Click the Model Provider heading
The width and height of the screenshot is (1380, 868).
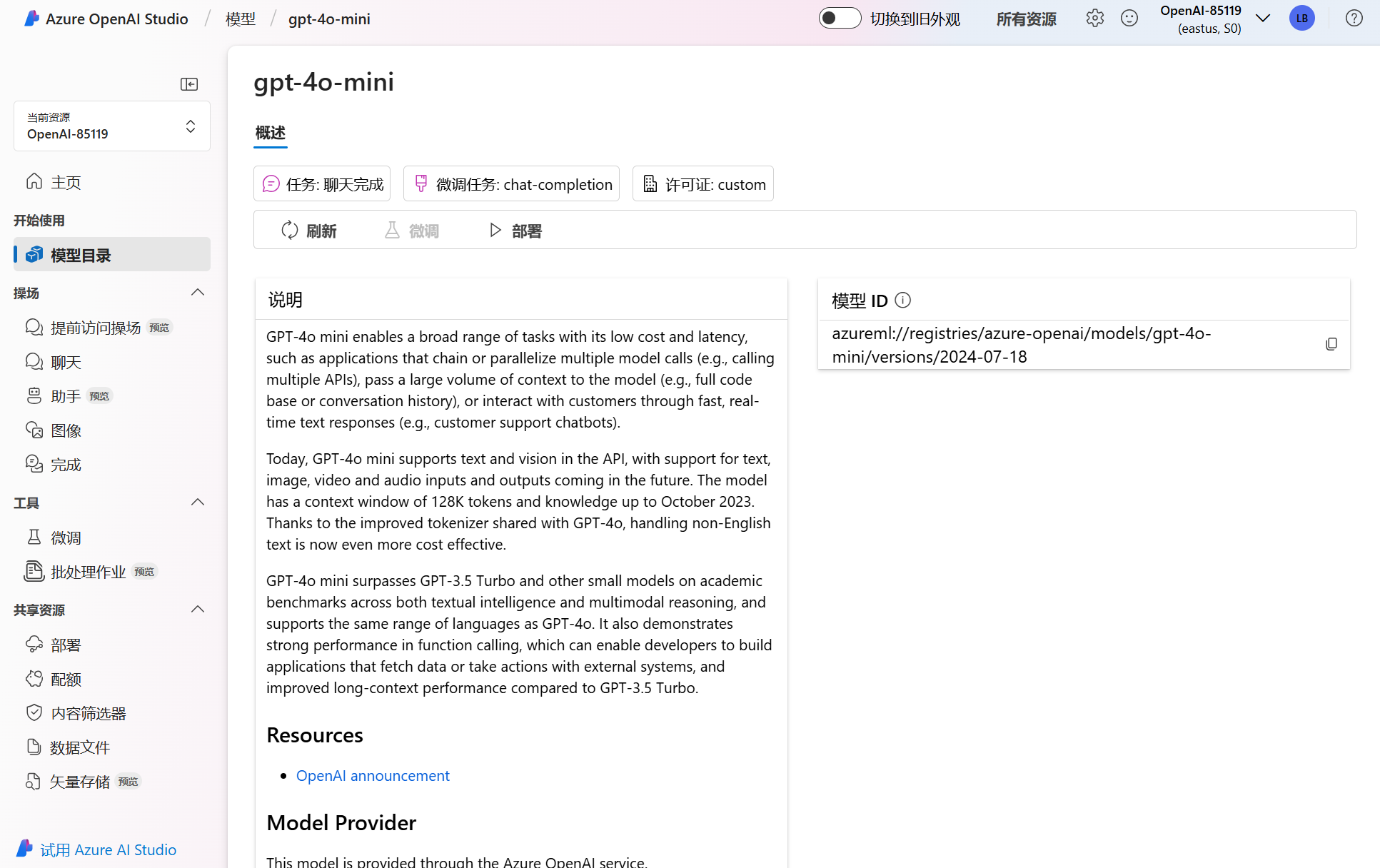coord(341,823)
